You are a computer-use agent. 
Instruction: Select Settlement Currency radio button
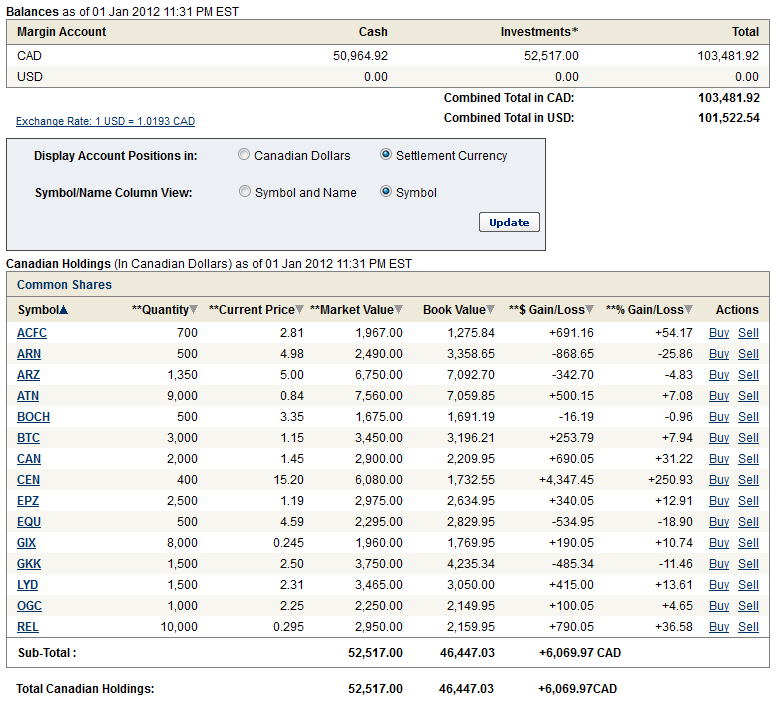tap(386, 155)
